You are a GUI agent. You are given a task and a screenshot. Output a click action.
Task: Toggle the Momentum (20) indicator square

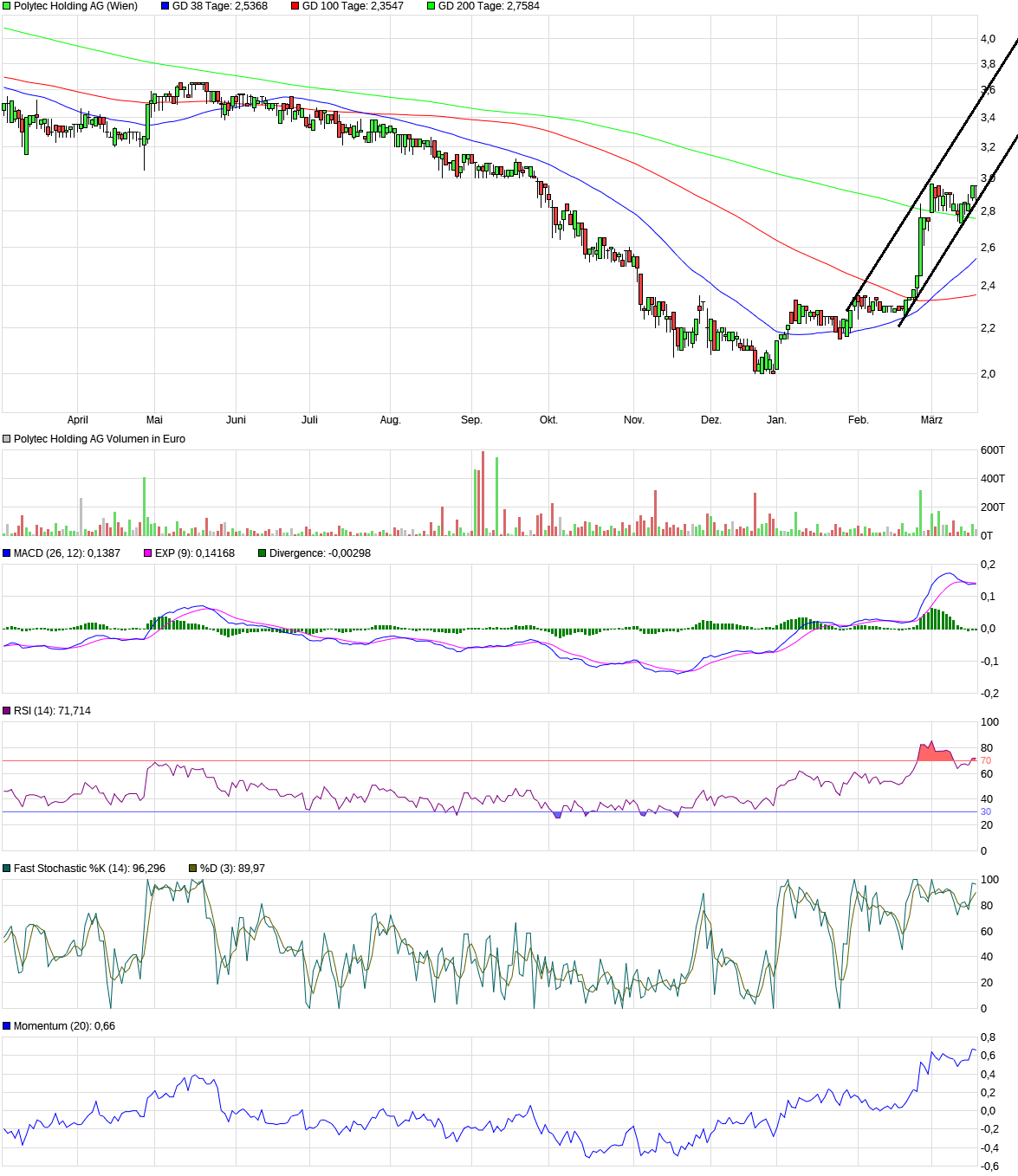pos(7,1025)
